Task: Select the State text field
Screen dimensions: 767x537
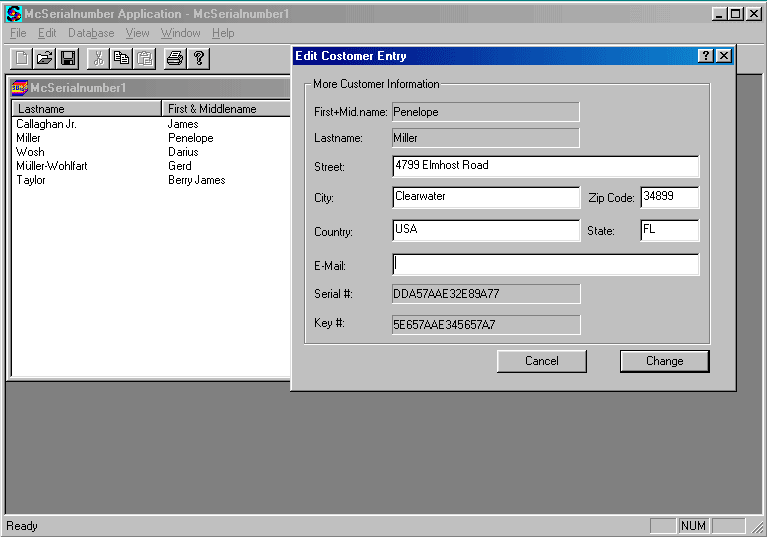Action: [x=669, y=230]
